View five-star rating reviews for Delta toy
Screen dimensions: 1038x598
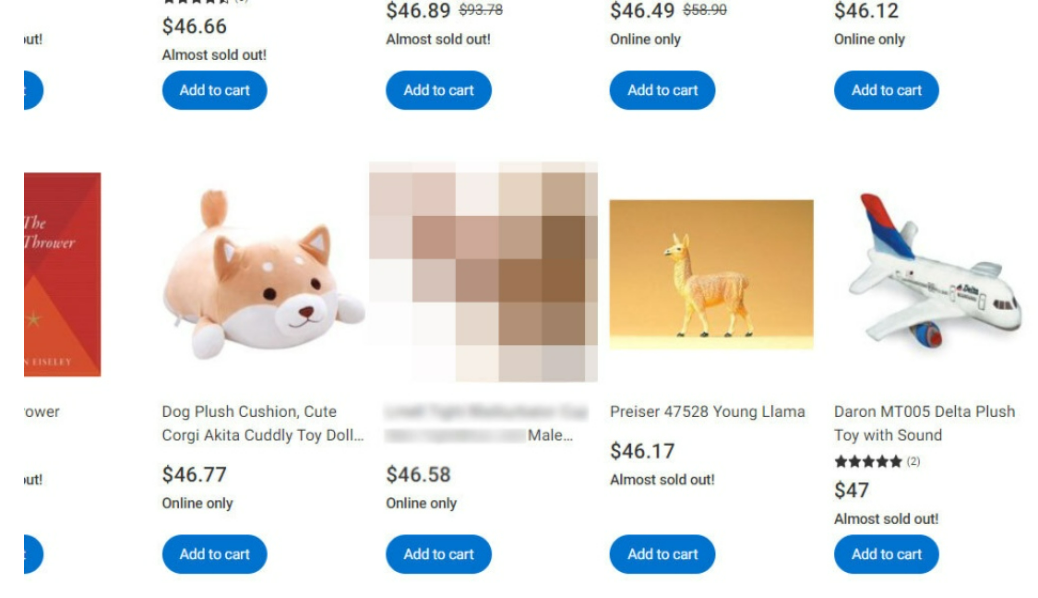point(876,462)
